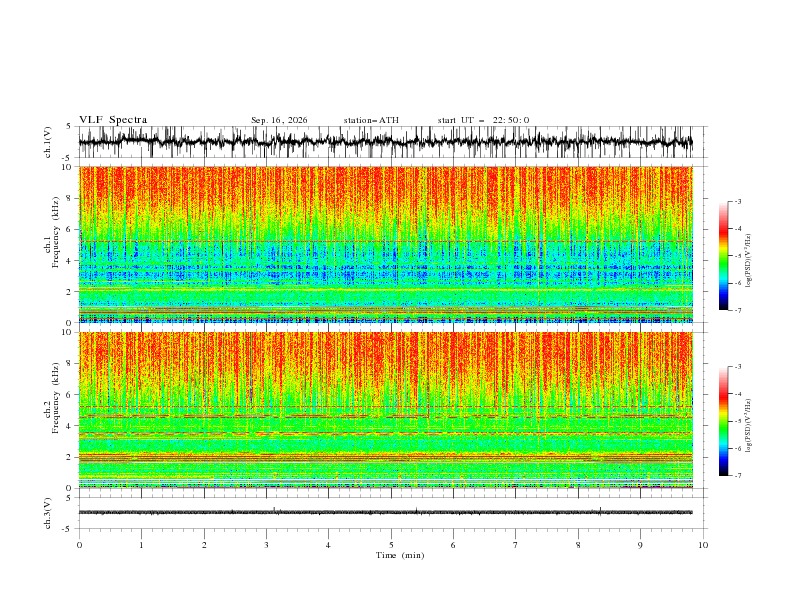Click the station=ATH label
Screen dimensions: 792x612
point(371,120)
